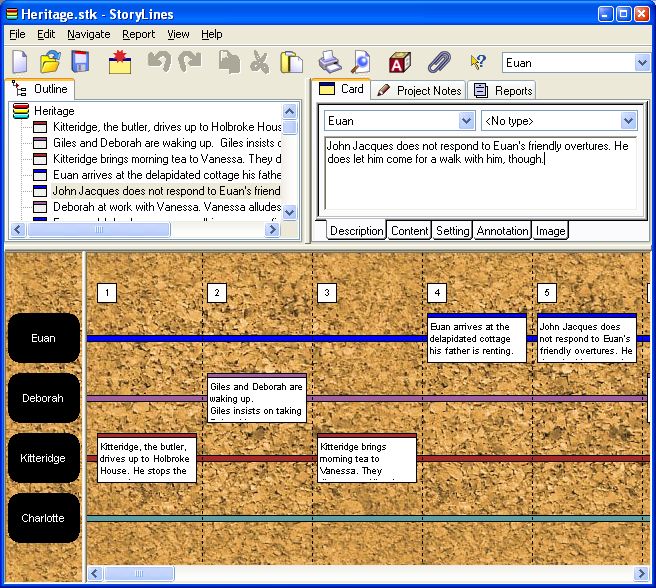
Task: Click the paperclip attachment icon
Action: coord(439,62)
